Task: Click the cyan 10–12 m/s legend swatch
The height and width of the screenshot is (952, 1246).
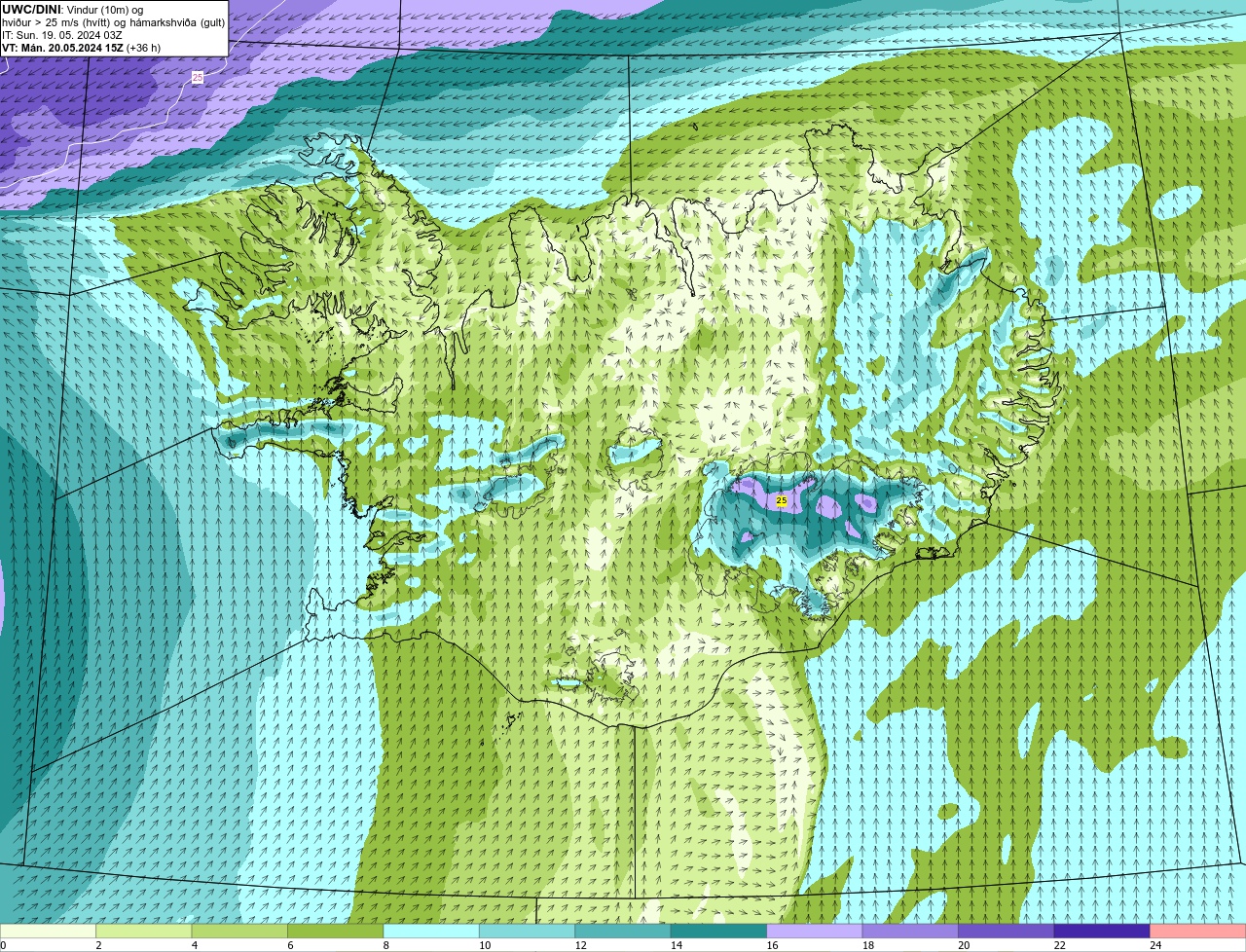Action: (528, 931)
